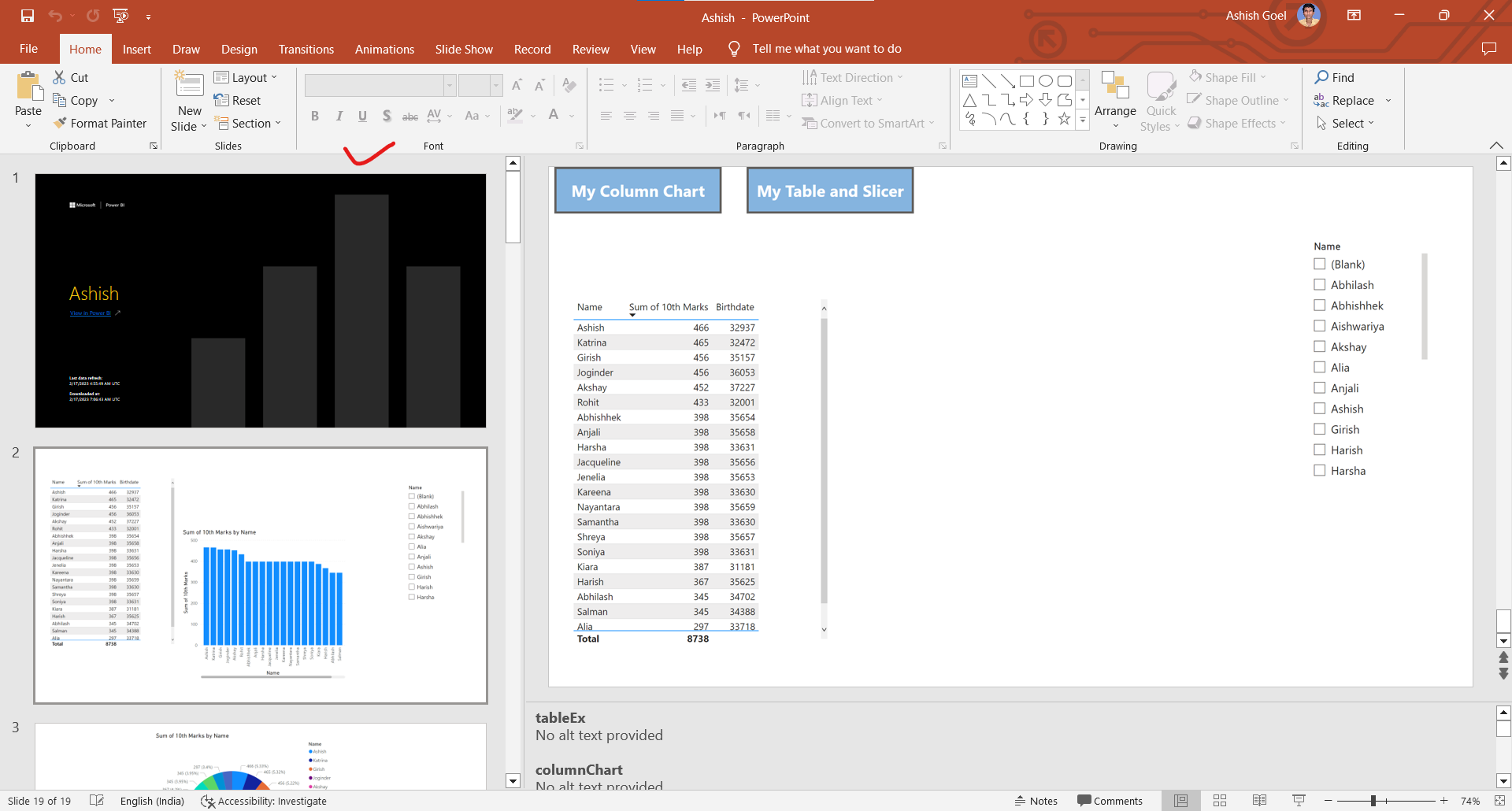Apply italic formatting

coord(339,116)
